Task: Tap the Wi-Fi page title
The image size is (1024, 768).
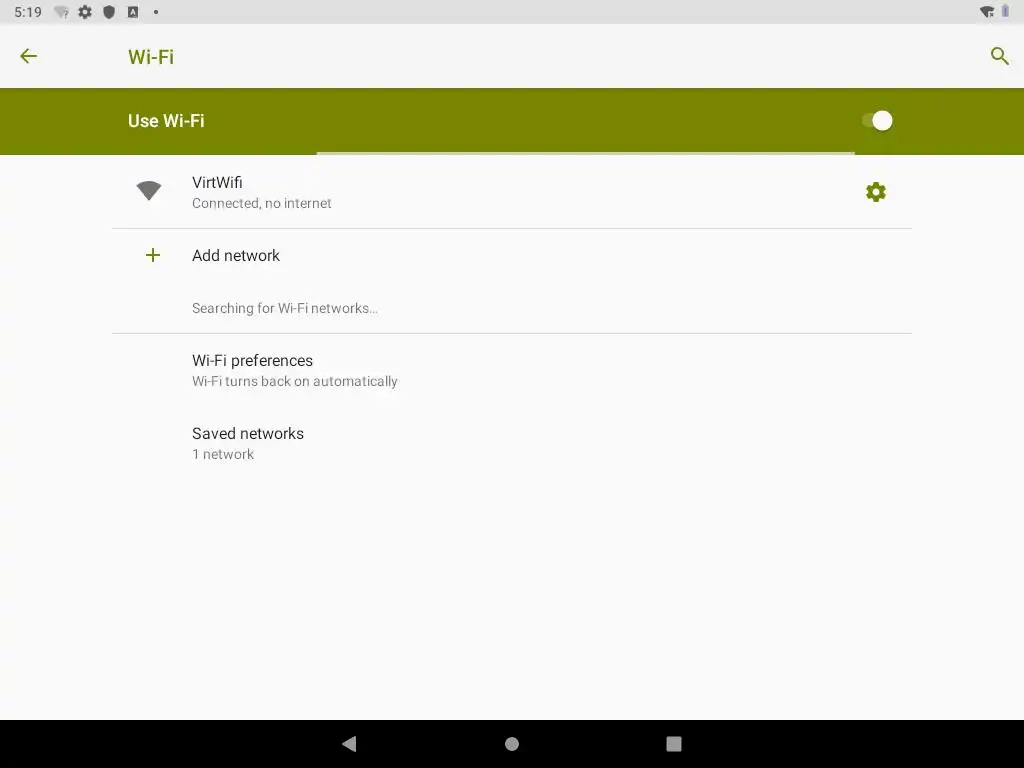Action: (151, 57)
